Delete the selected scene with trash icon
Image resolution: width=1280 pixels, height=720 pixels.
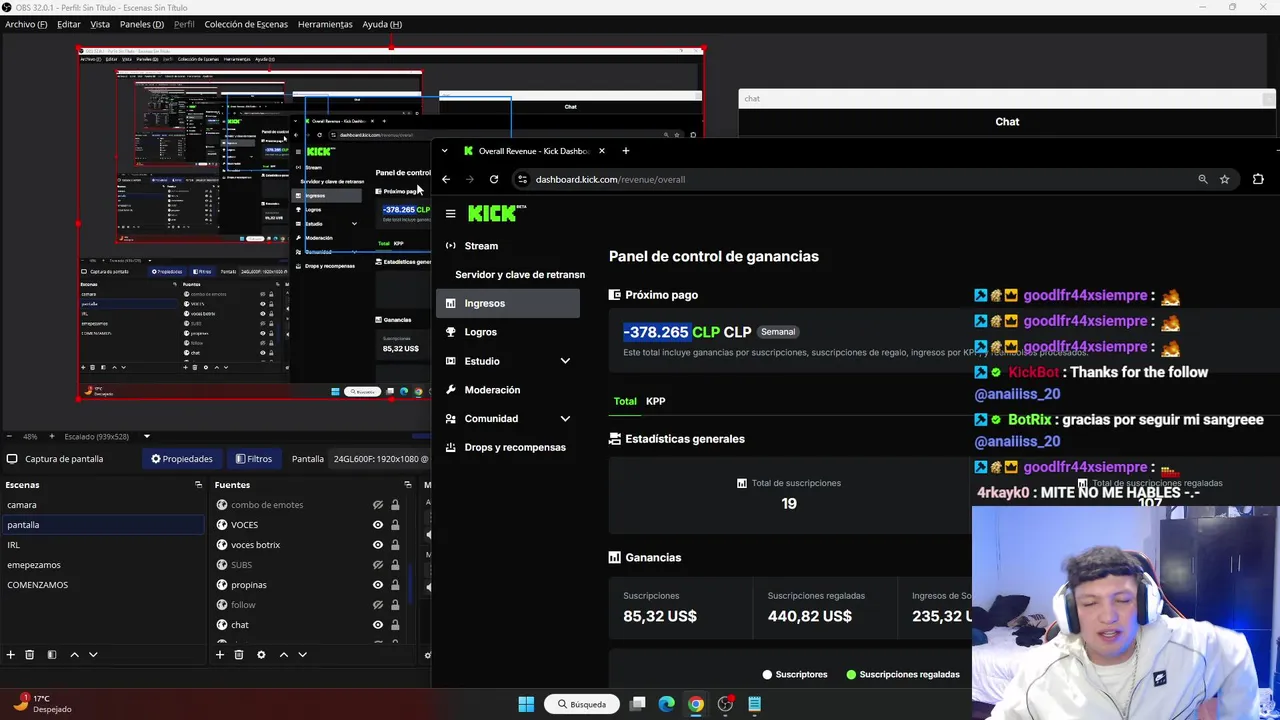(x=30, y=655)
